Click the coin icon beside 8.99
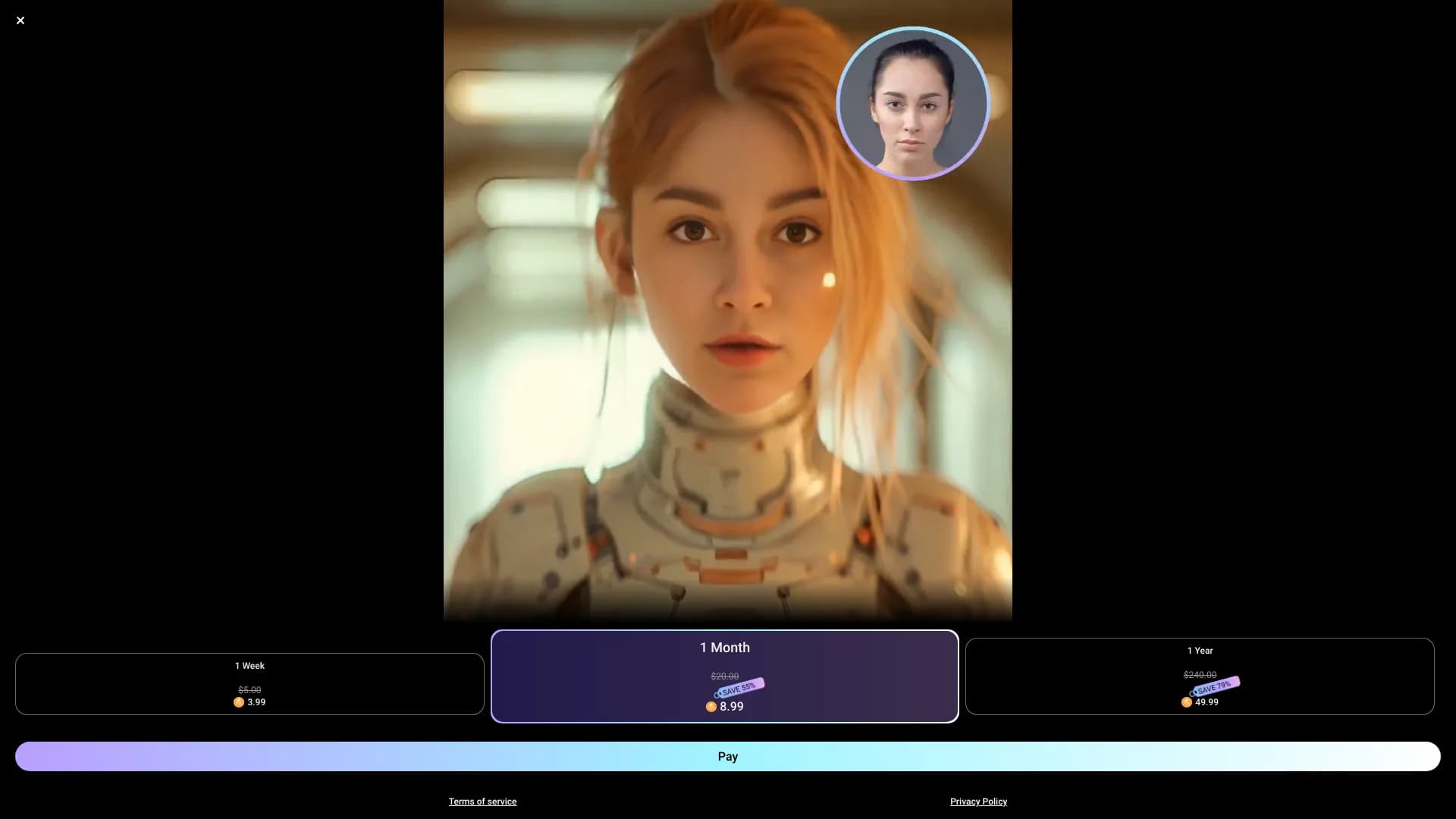 (711, 706)
